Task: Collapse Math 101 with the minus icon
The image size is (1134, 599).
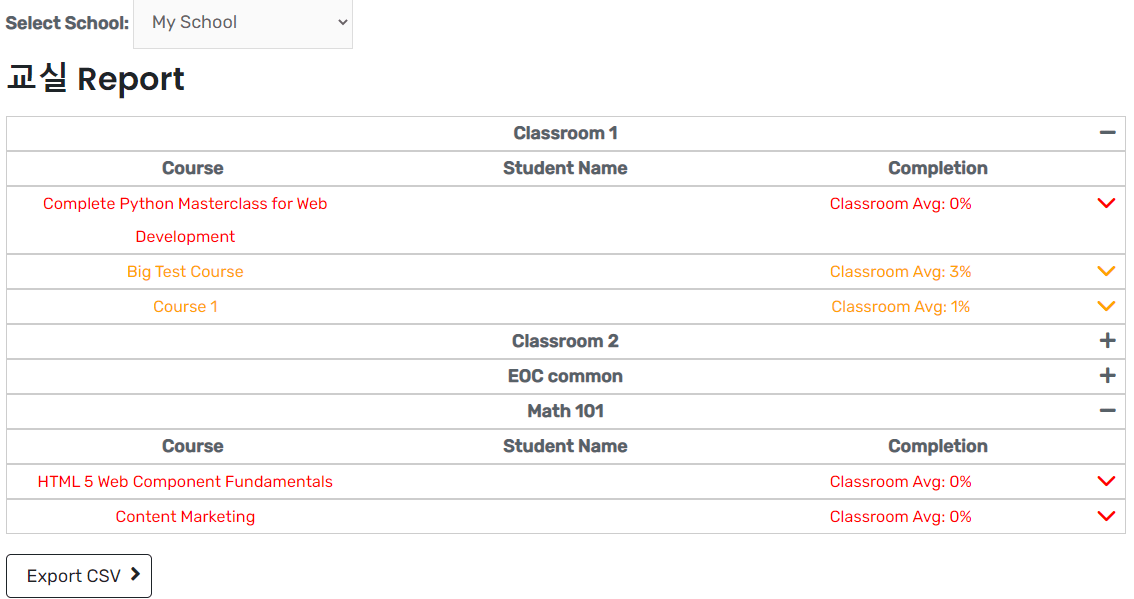Action: (1106, 411)
